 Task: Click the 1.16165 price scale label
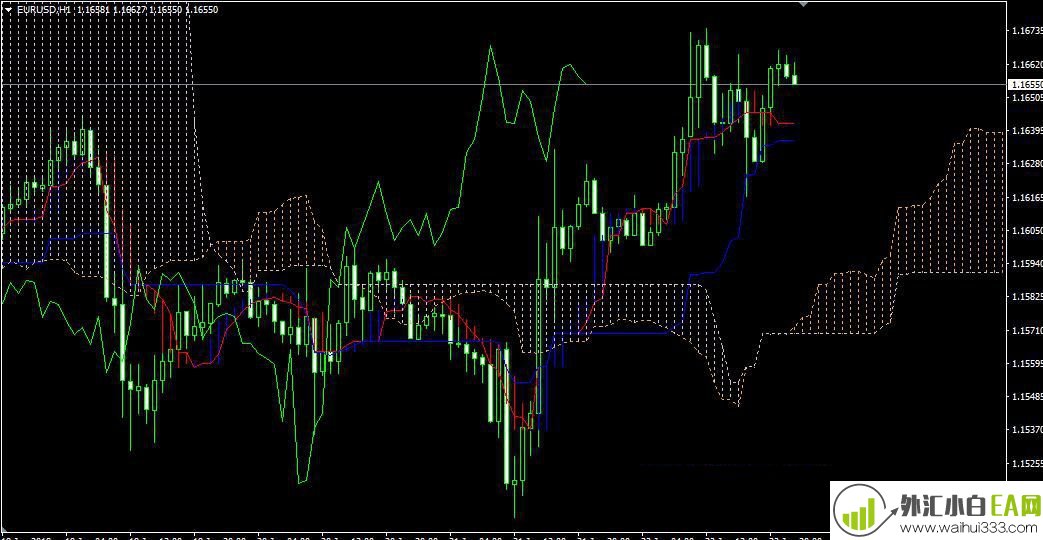point(1026,198)
